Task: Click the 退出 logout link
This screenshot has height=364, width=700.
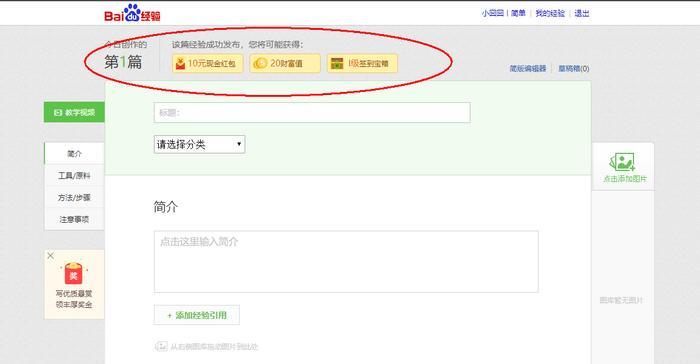Action: (582, 13)
